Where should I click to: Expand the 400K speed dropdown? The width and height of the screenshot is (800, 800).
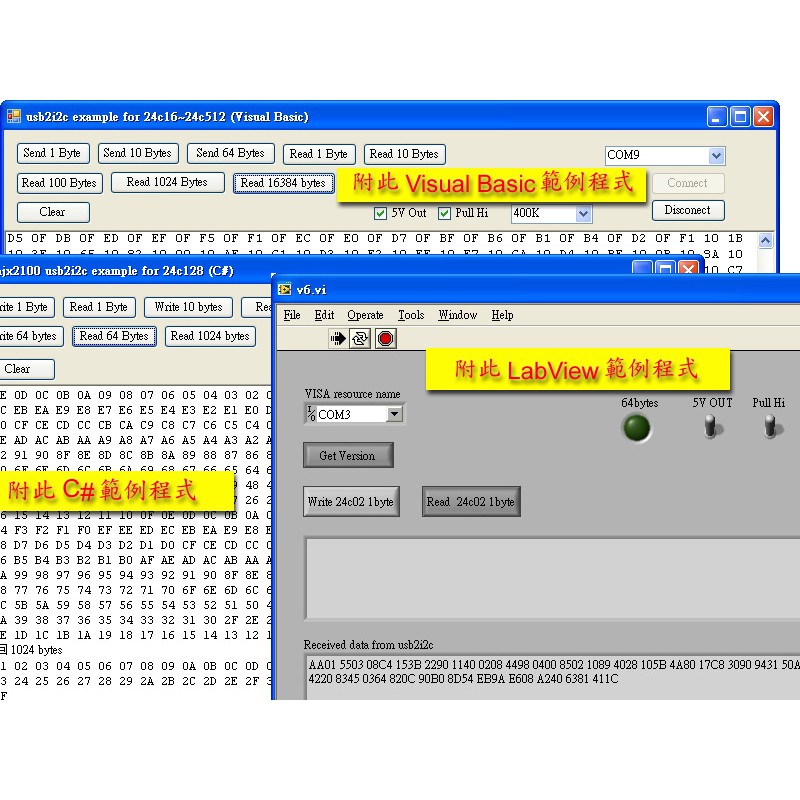tap(583, 214)
